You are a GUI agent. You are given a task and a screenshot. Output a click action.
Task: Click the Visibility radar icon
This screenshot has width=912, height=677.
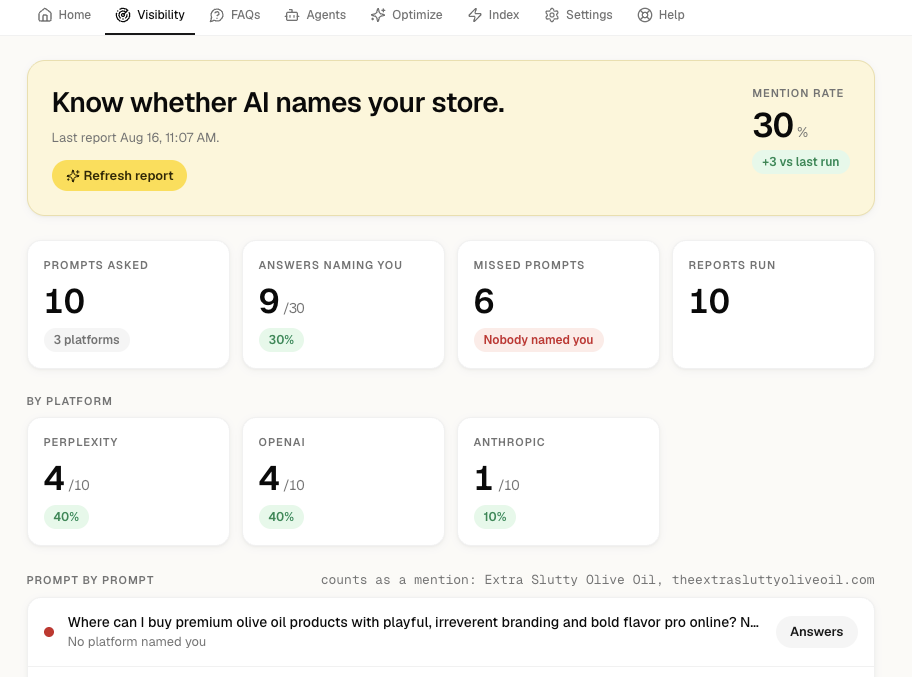pos(123,15)
